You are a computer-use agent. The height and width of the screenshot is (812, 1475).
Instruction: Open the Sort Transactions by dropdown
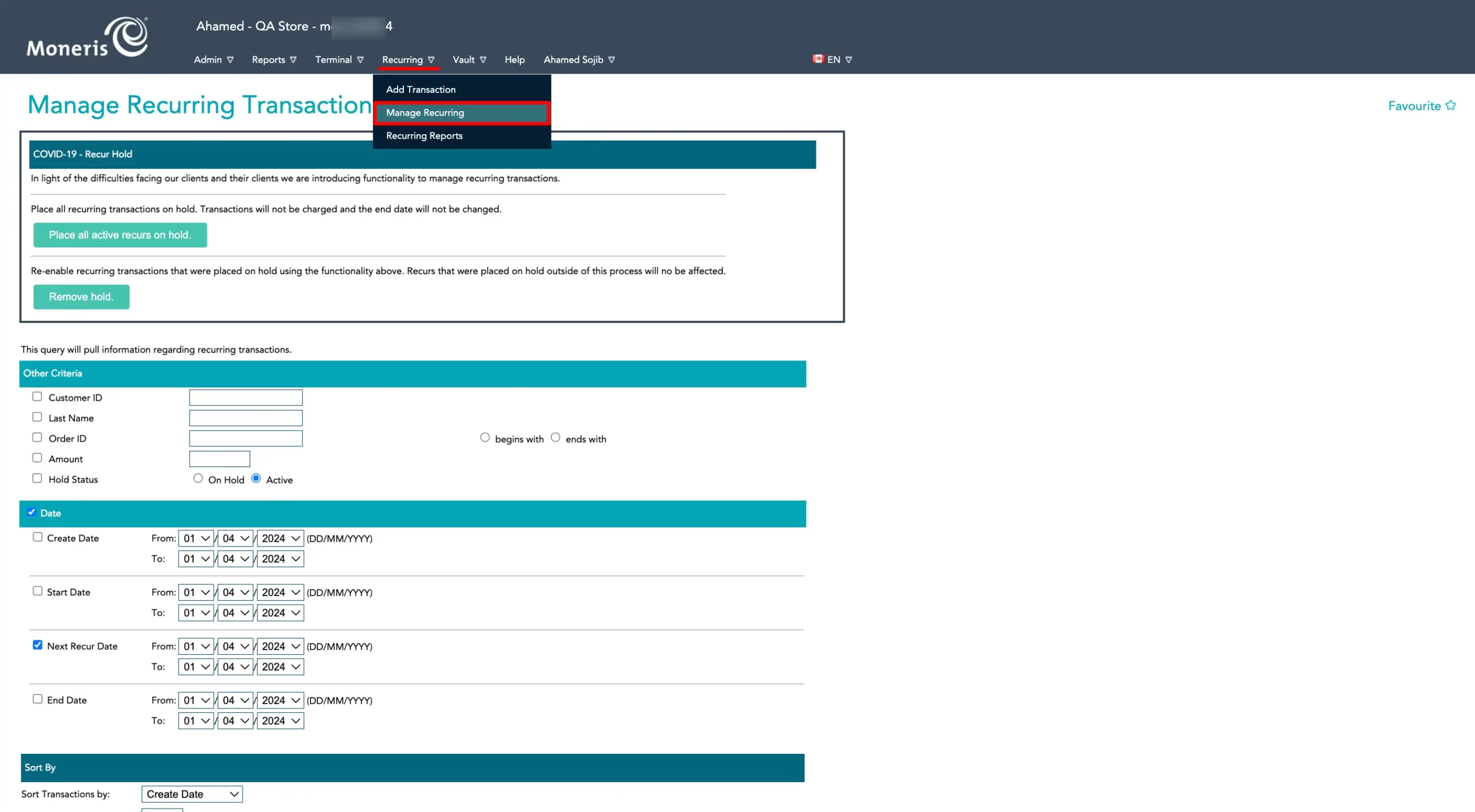point(191,794)
